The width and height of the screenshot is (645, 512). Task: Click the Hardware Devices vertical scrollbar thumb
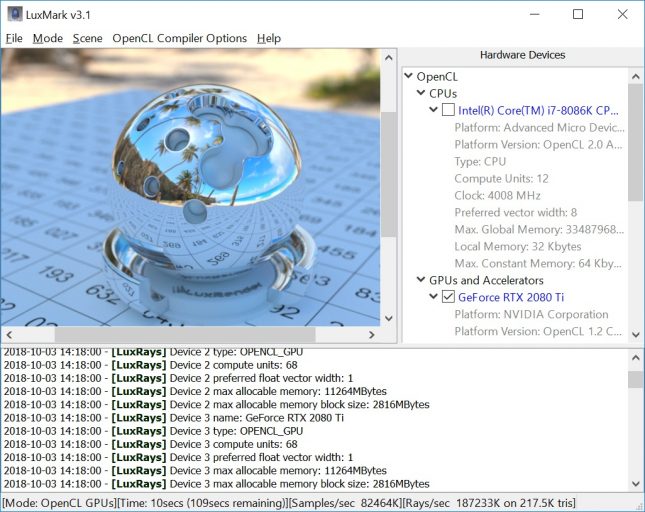coord(636,143)
